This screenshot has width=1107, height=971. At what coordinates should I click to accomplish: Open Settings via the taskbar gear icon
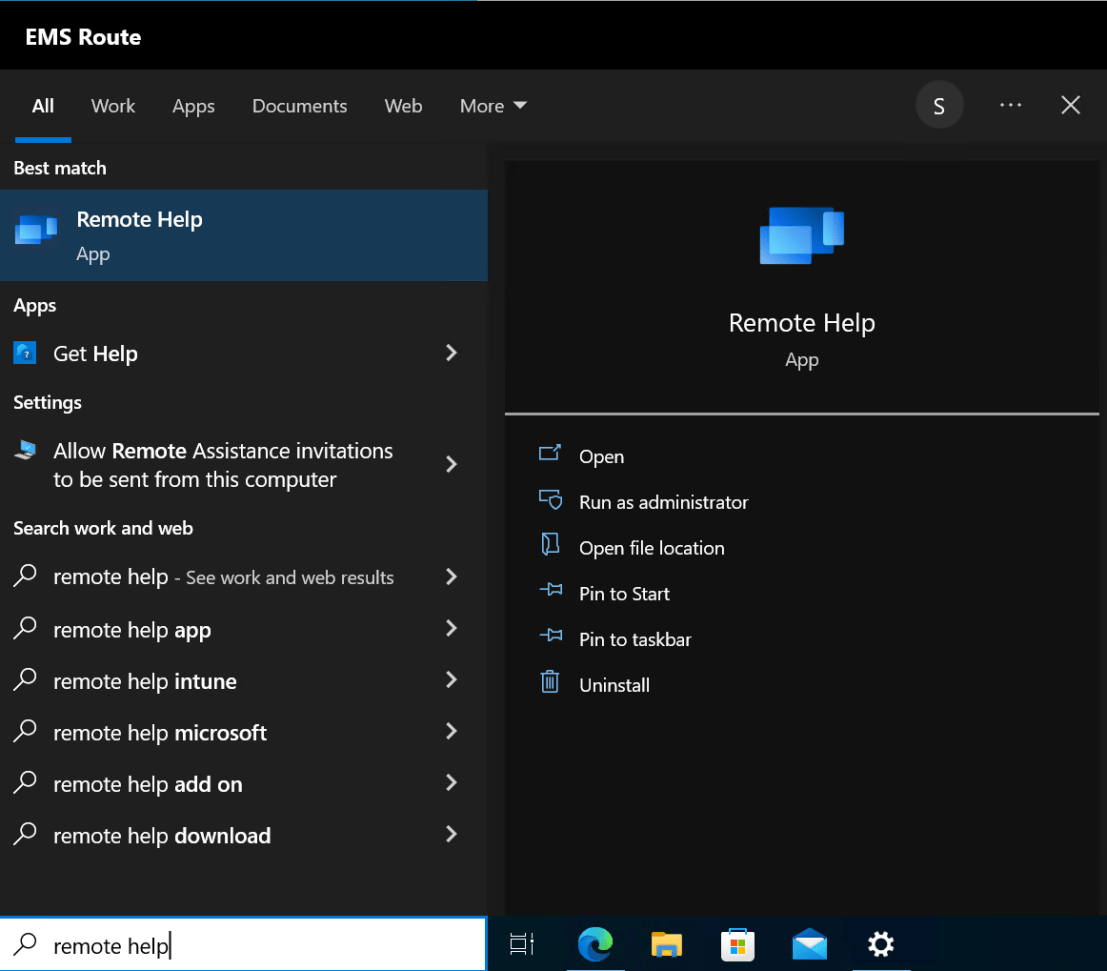click(880, 944)
